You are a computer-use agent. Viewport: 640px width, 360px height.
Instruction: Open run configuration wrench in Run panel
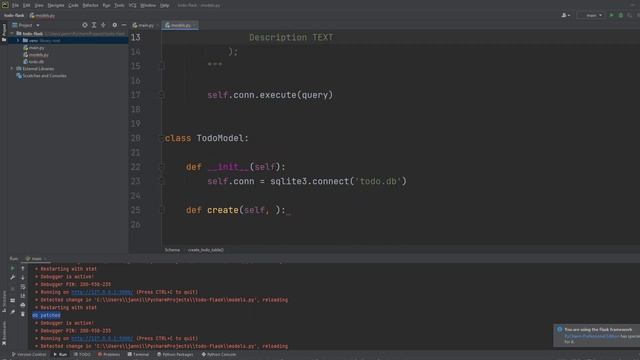point(13,278)
